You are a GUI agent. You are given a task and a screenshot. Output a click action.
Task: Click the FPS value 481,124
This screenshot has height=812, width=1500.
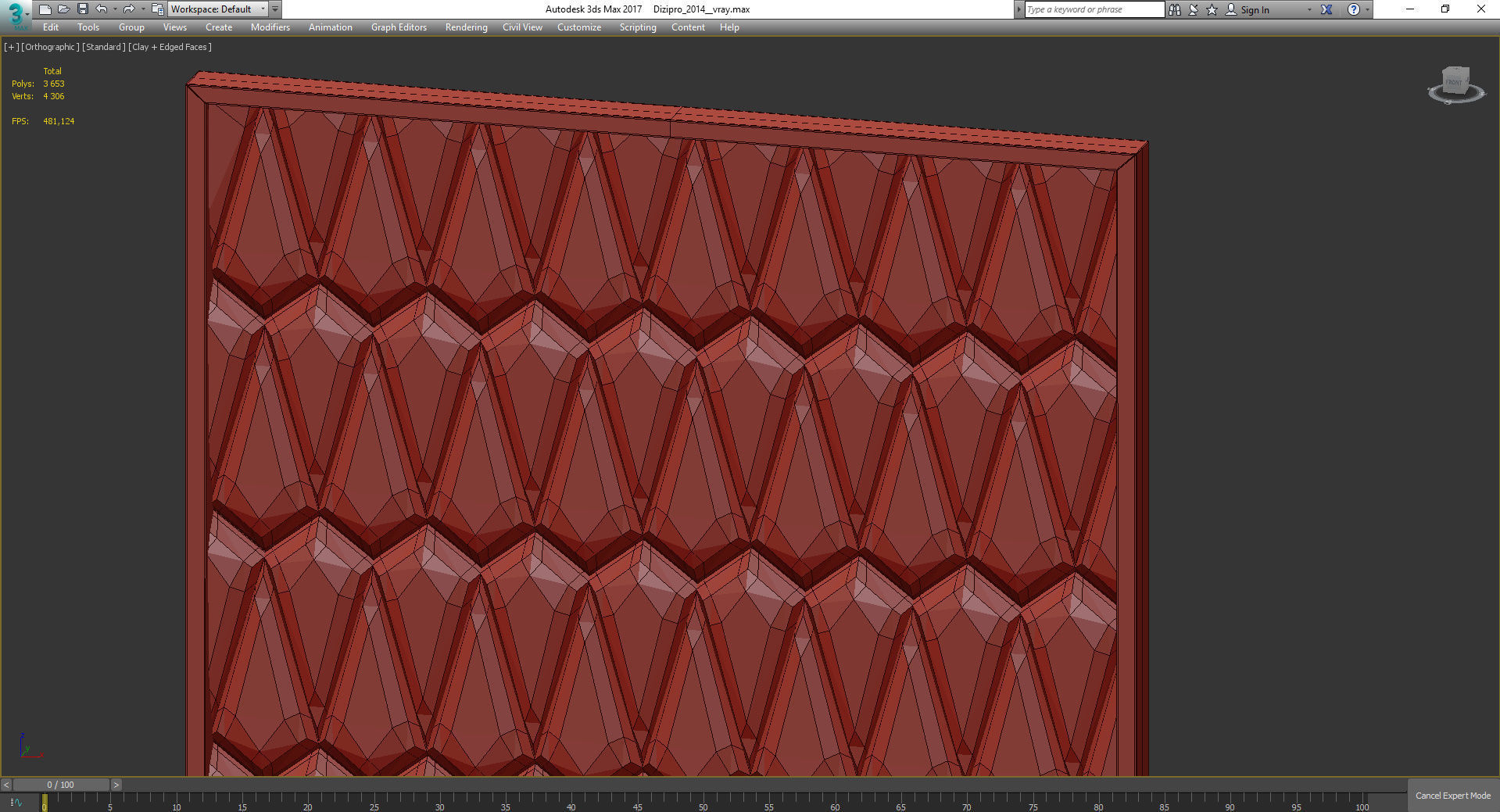point(59,121)
